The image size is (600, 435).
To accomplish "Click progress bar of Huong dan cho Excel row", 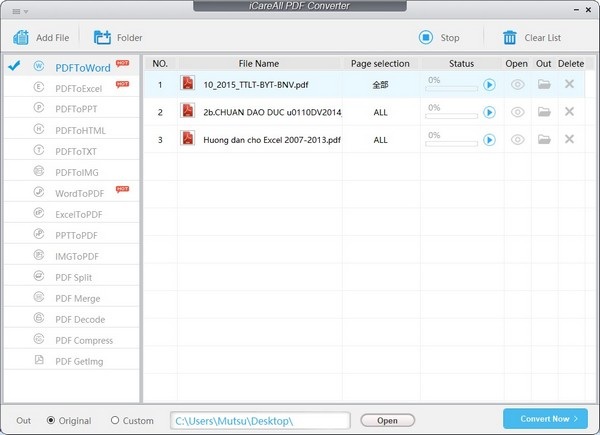I will pos(452,144).
